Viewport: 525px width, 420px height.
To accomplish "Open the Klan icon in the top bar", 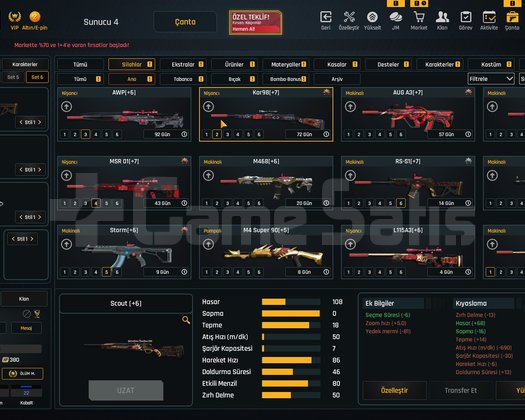I will [x=442, y=17].
